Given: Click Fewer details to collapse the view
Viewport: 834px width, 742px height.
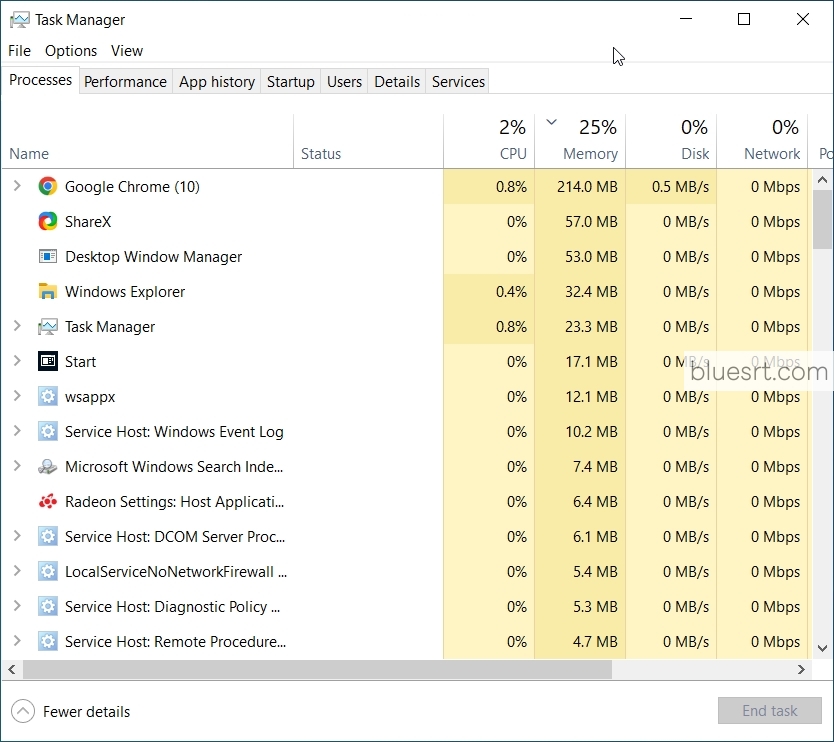Looking at the screenshot, I should coord(71,711).
